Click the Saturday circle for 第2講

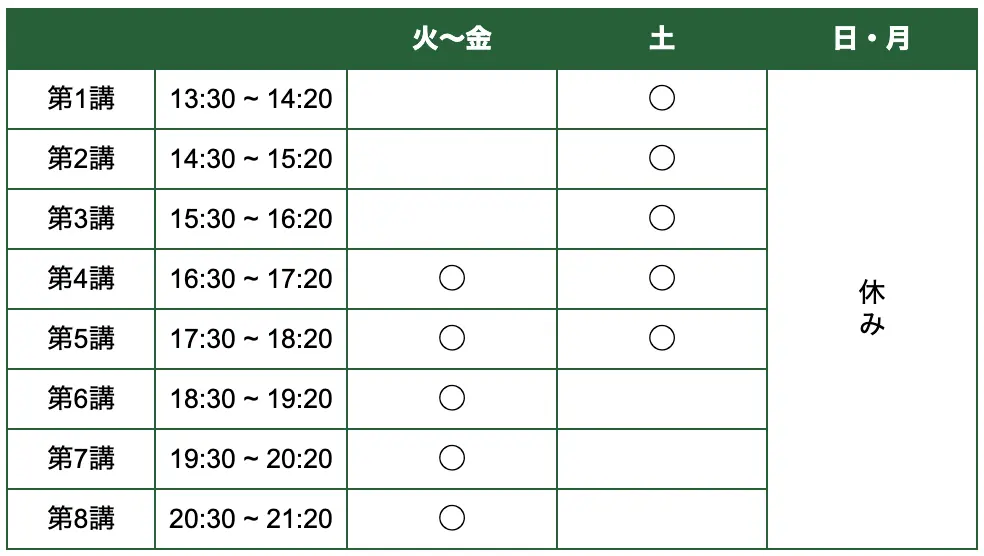661,158
